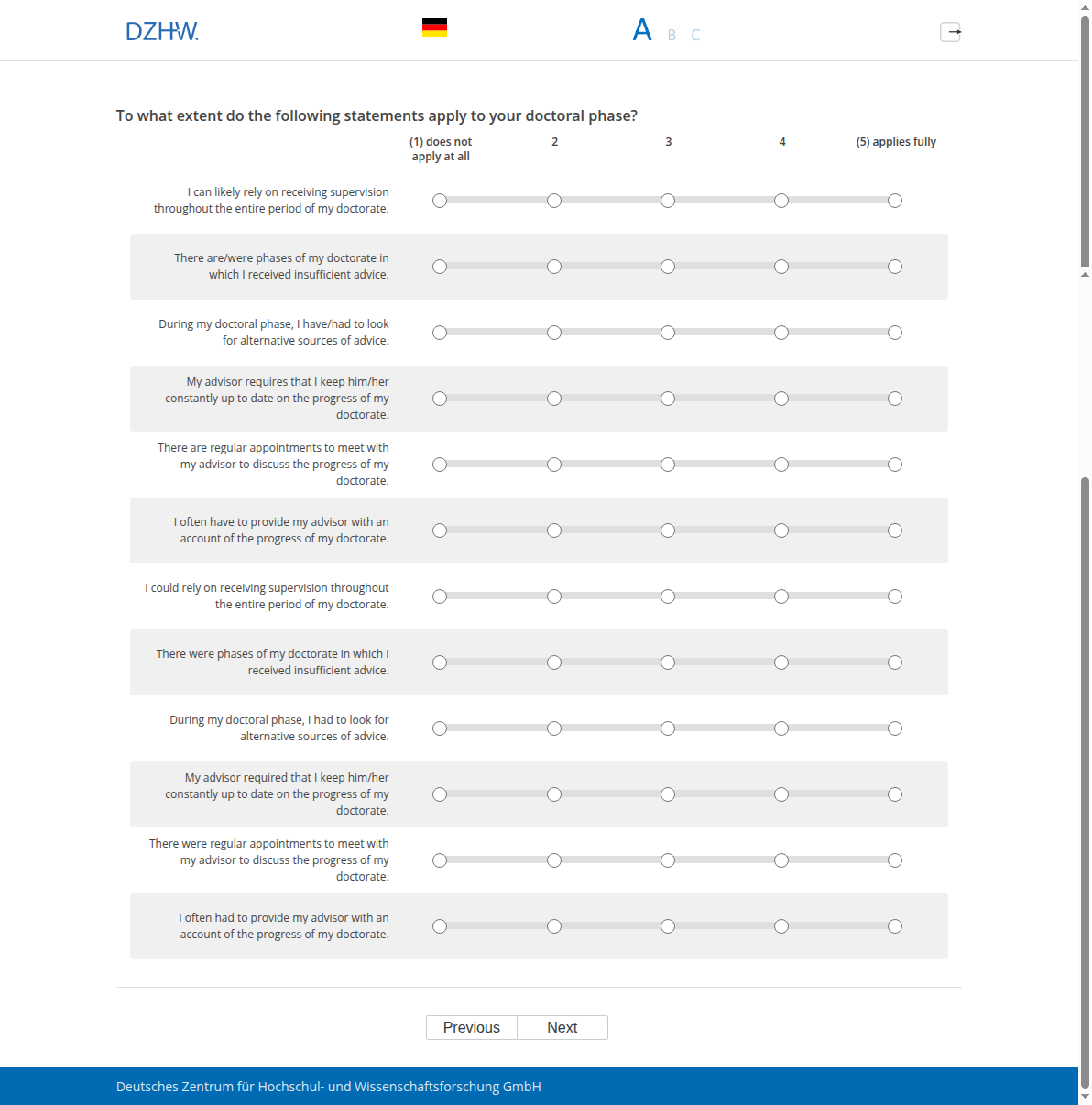Viewport: 1092px width, 1105px height.
Task: Click the '(1) does not apply at all' header
Action: point(441,149)
